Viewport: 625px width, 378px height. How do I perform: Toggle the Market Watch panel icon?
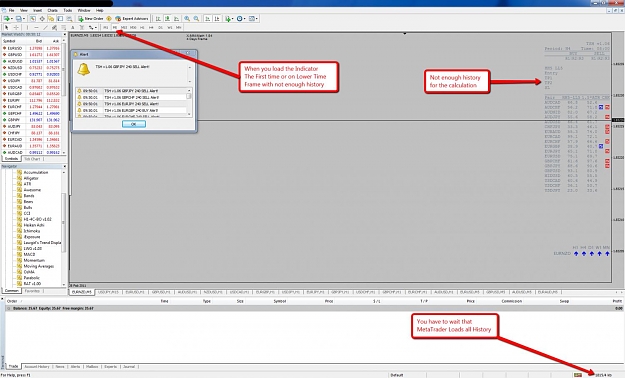coord(33,18)
